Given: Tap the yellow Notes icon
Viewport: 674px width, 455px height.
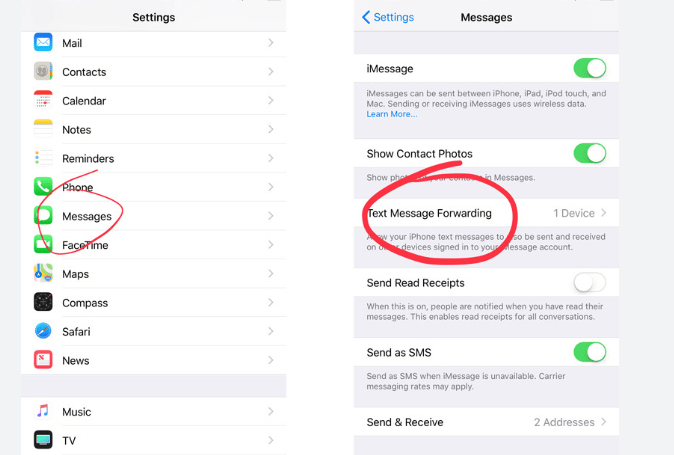Looking at the screenshot, I should (x=43, y=130).
